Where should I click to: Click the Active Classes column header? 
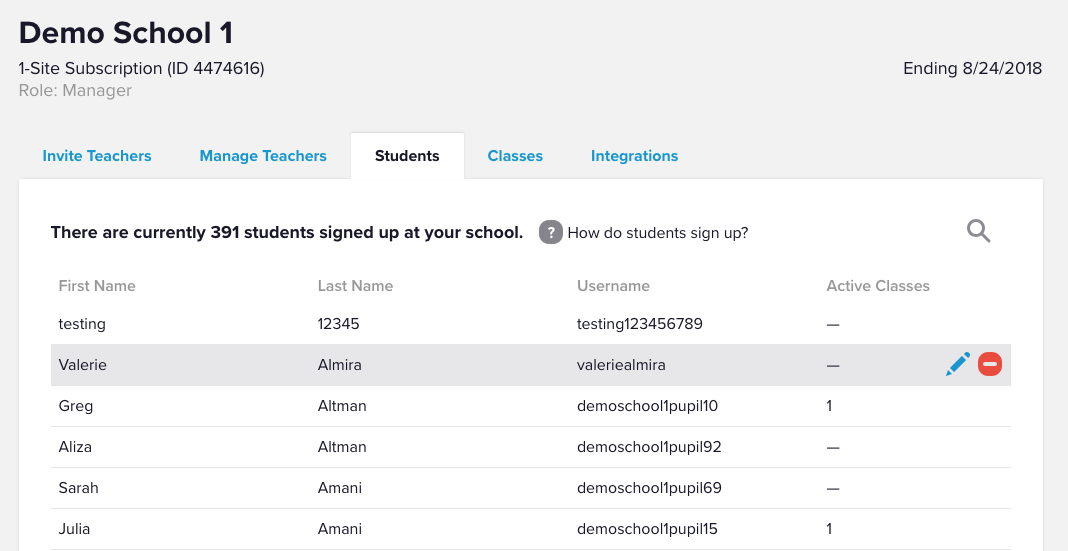tap(877, 286)
